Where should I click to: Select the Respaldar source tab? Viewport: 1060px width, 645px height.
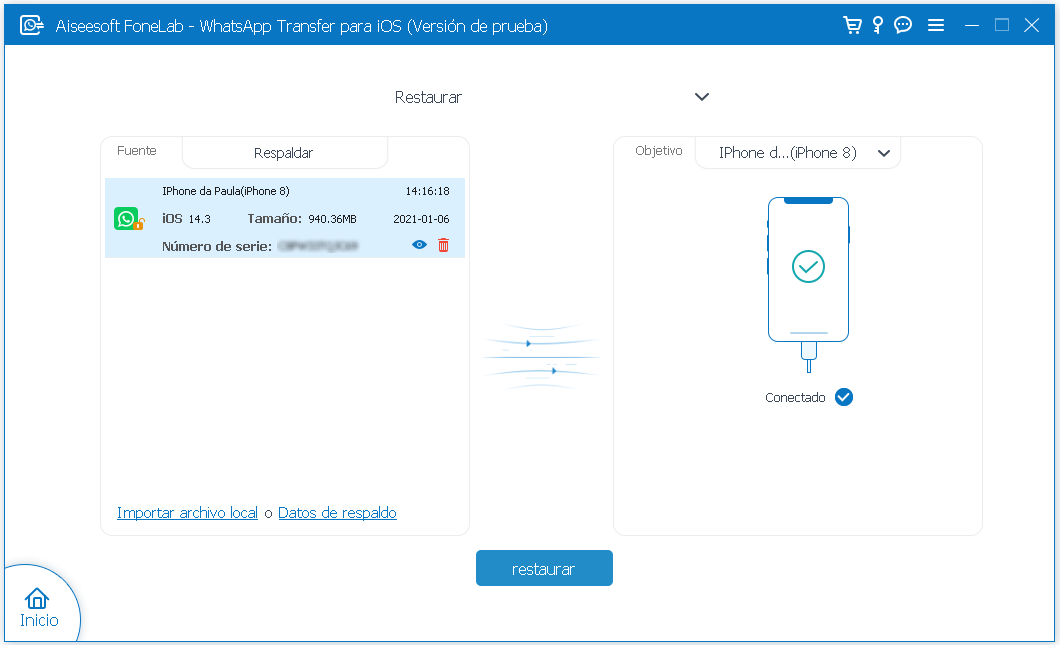(x=285, y=153)
